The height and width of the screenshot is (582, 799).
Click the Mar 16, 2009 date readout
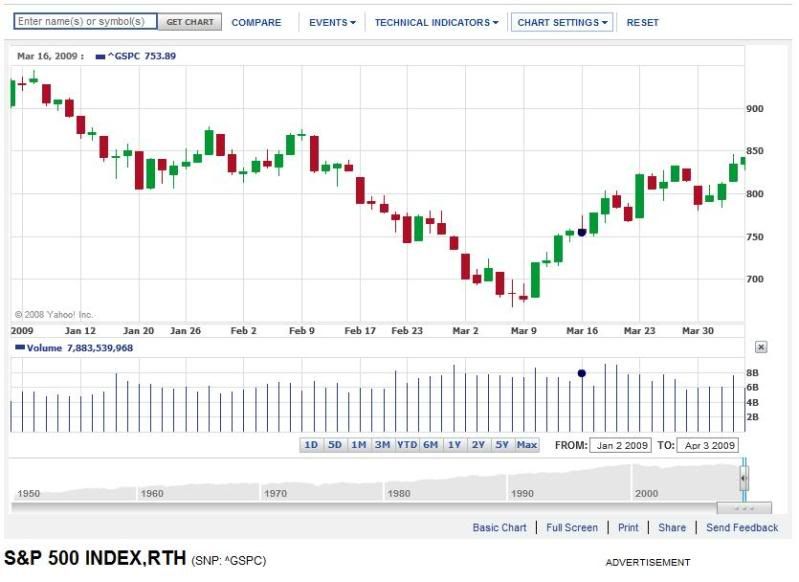click(x=50, y=56)
